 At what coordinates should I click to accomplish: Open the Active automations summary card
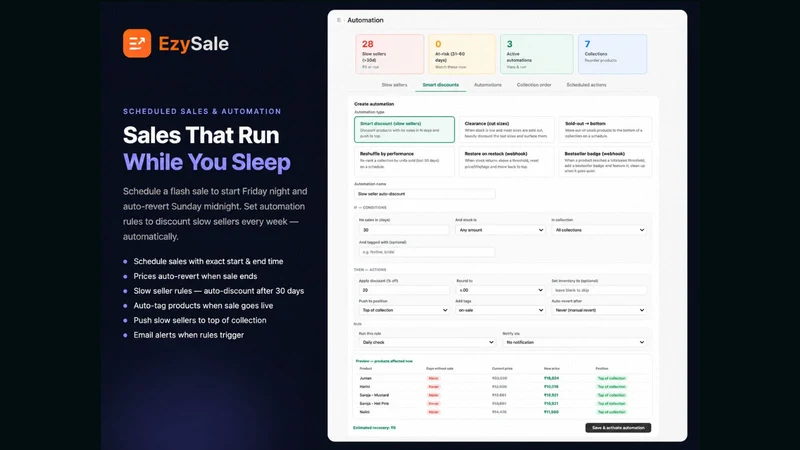coord(537,54)
